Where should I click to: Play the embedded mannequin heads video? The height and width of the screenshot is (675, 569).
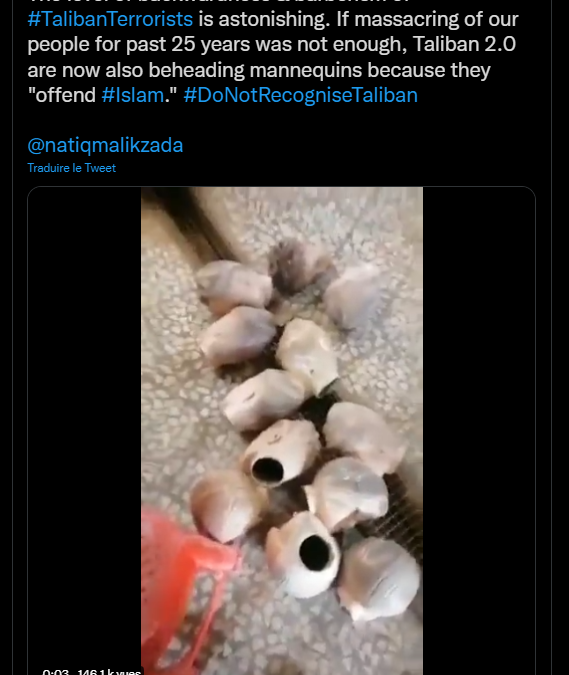281,430
